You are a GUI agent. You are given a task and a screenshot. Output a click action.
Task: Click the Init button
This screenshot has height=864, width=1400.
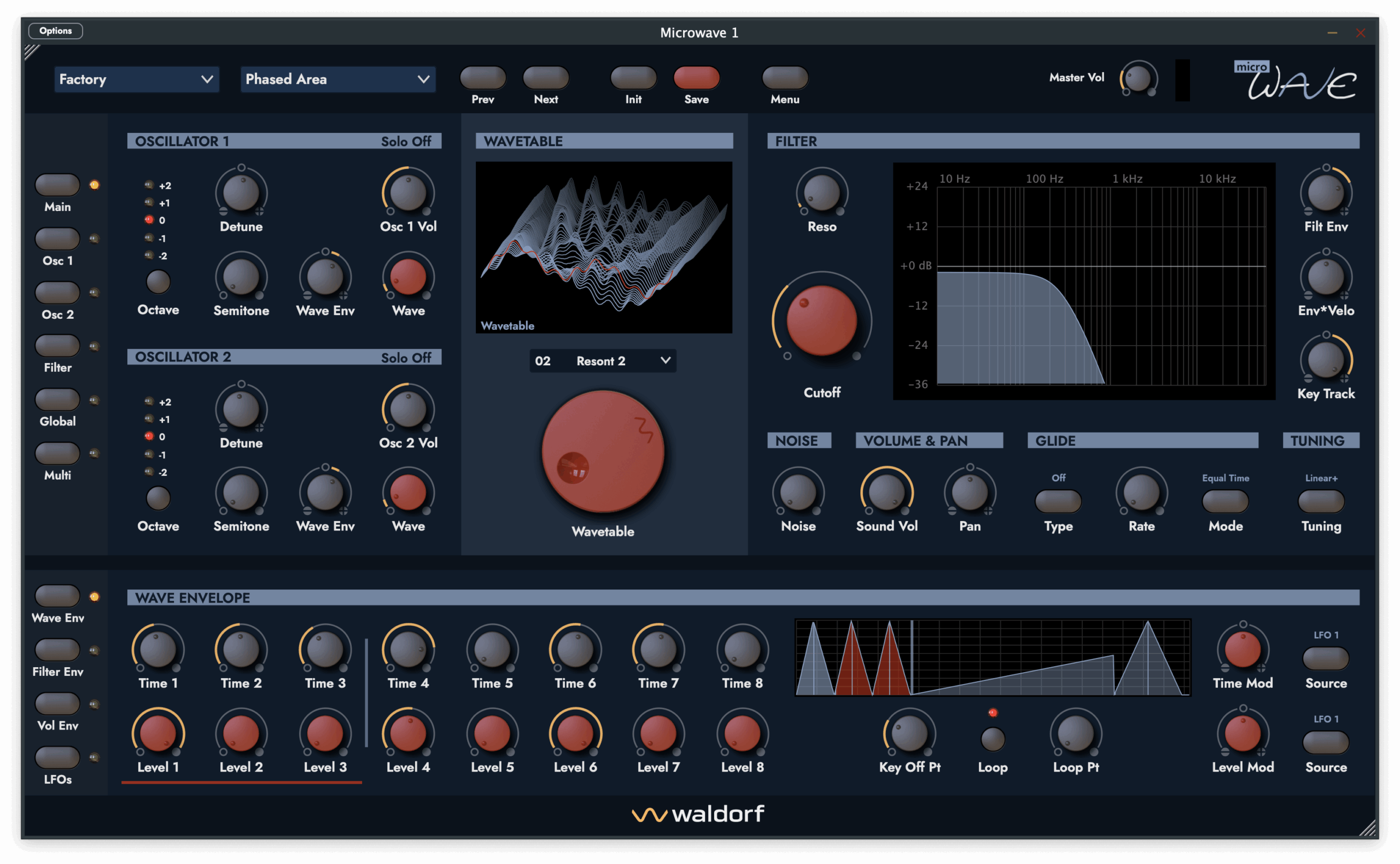633,77
